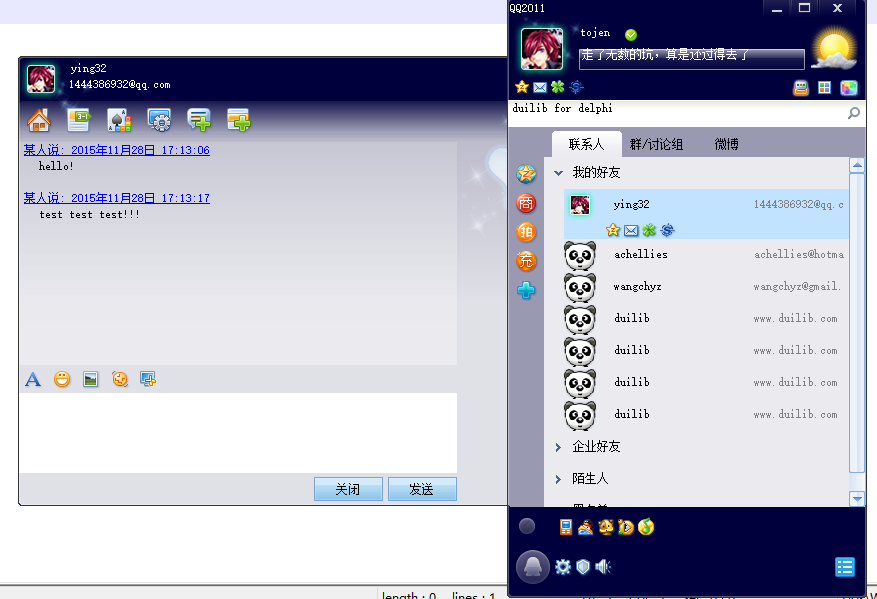Click the blue plus add-app sidebar icon

(x=526, y=290)
